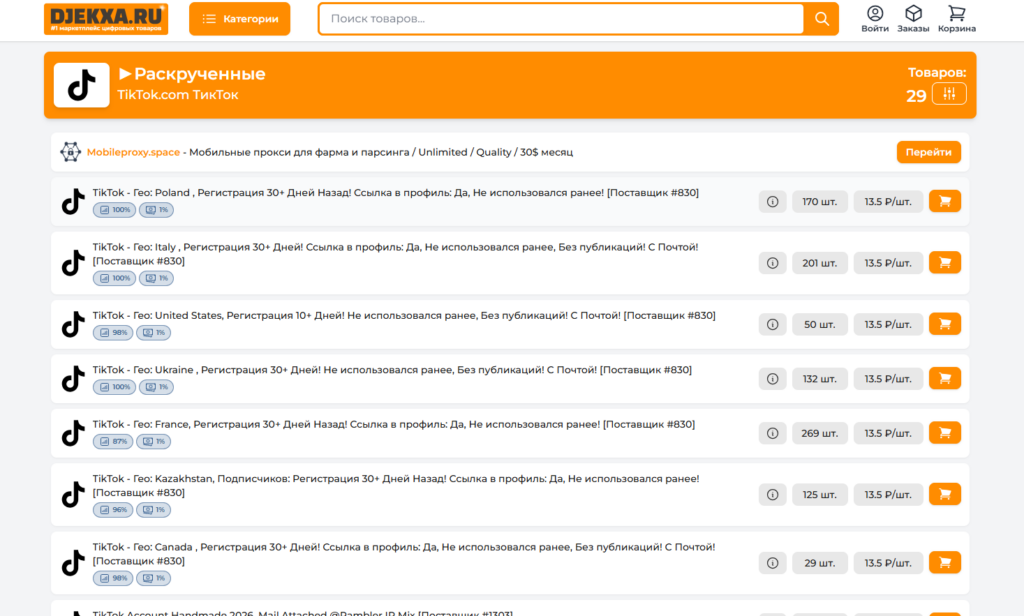Open info for the Italy TikTok listing
1024x616 pixels.
tap(773, 263)
